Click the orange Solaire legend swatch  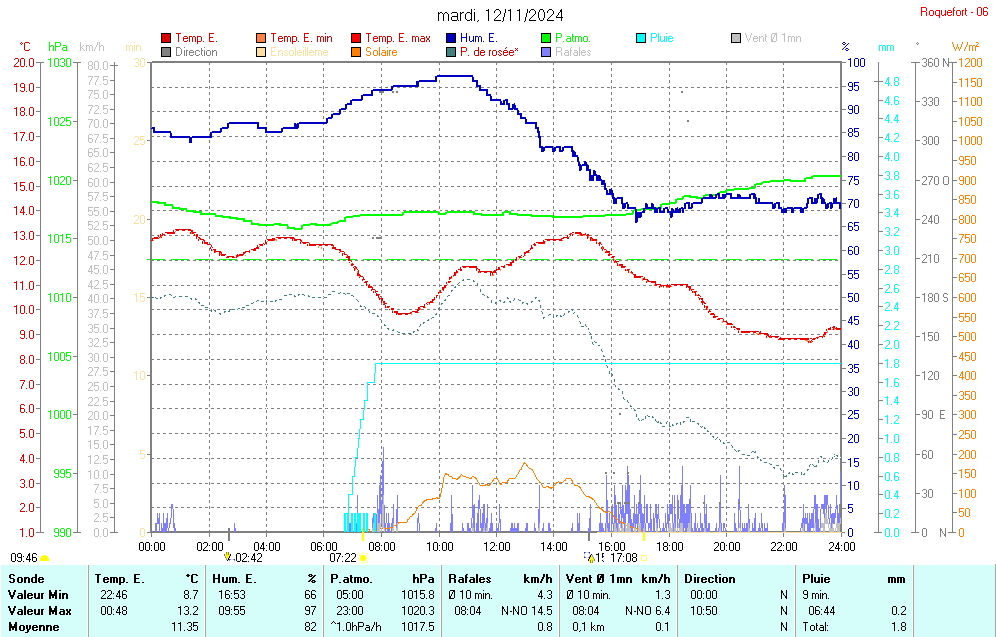click(356, 52)
